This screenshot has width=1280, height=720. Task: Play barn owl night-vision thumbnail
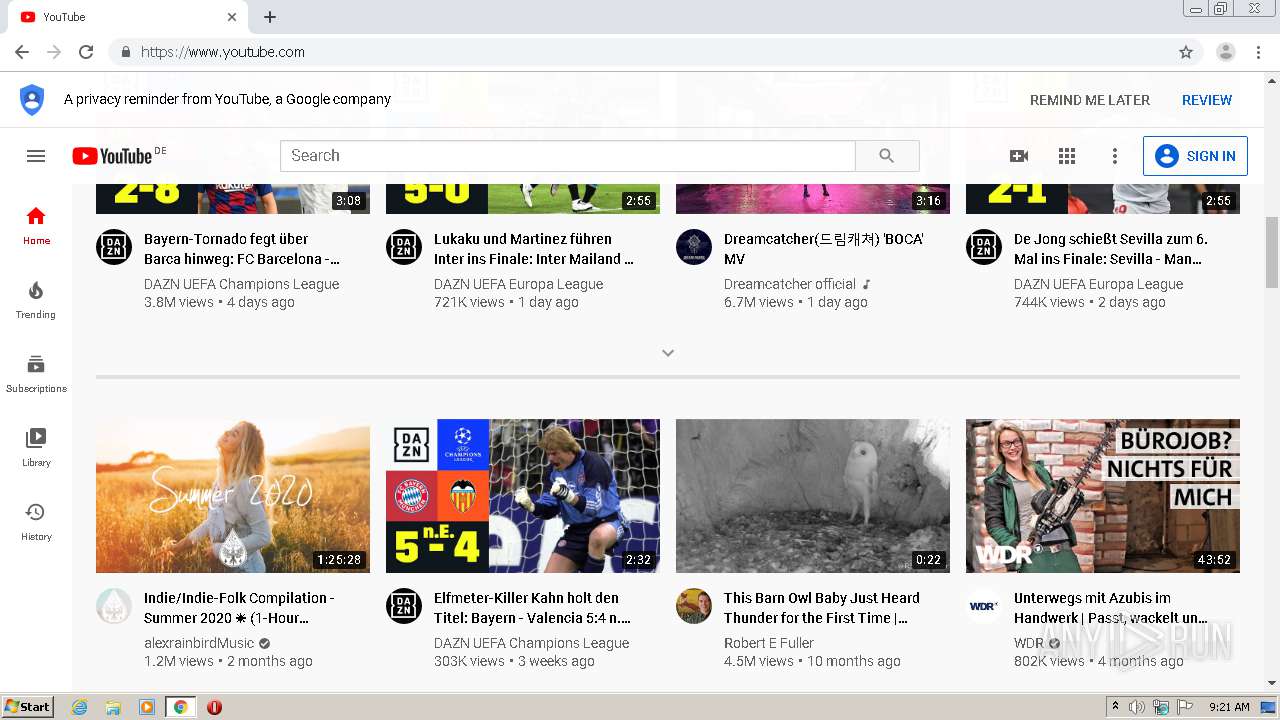[x=813, y=496]
